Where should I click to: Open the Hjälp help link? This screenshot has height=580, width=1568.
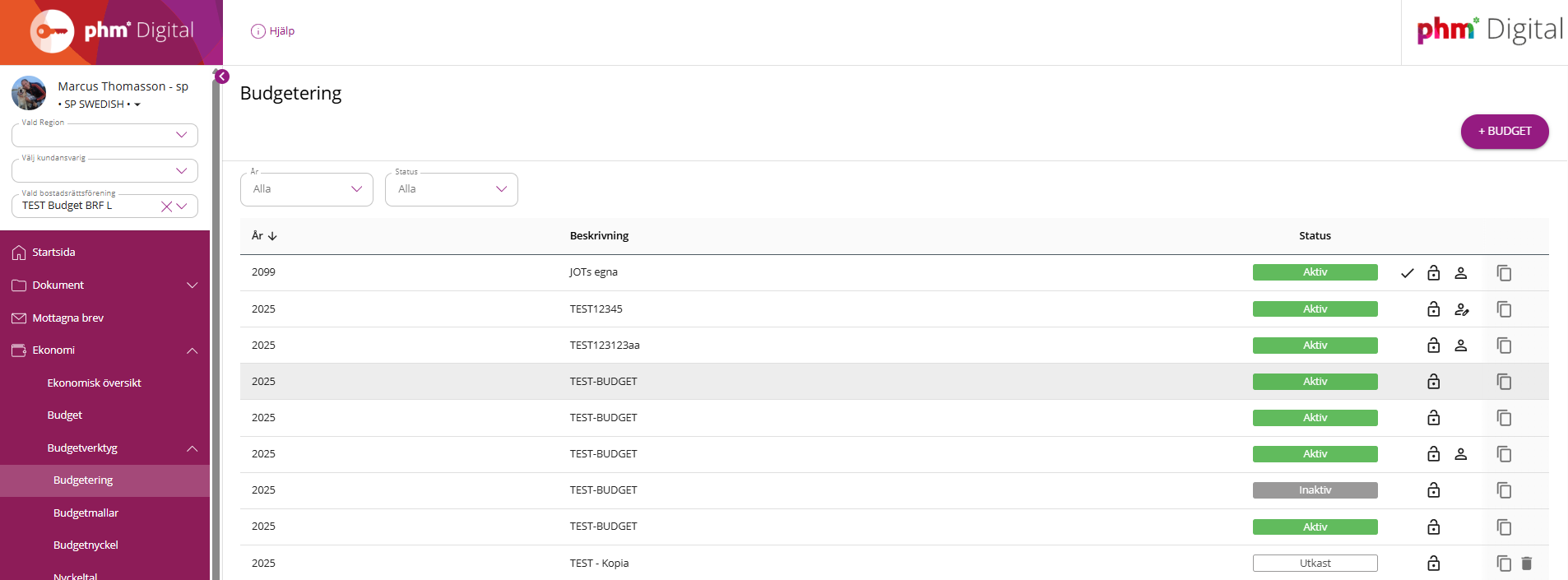(272, 31)
